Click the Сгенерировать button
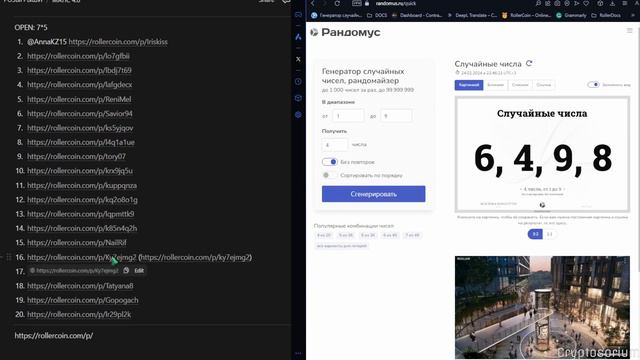The image size is (640, 360). (x=373, y=194)
